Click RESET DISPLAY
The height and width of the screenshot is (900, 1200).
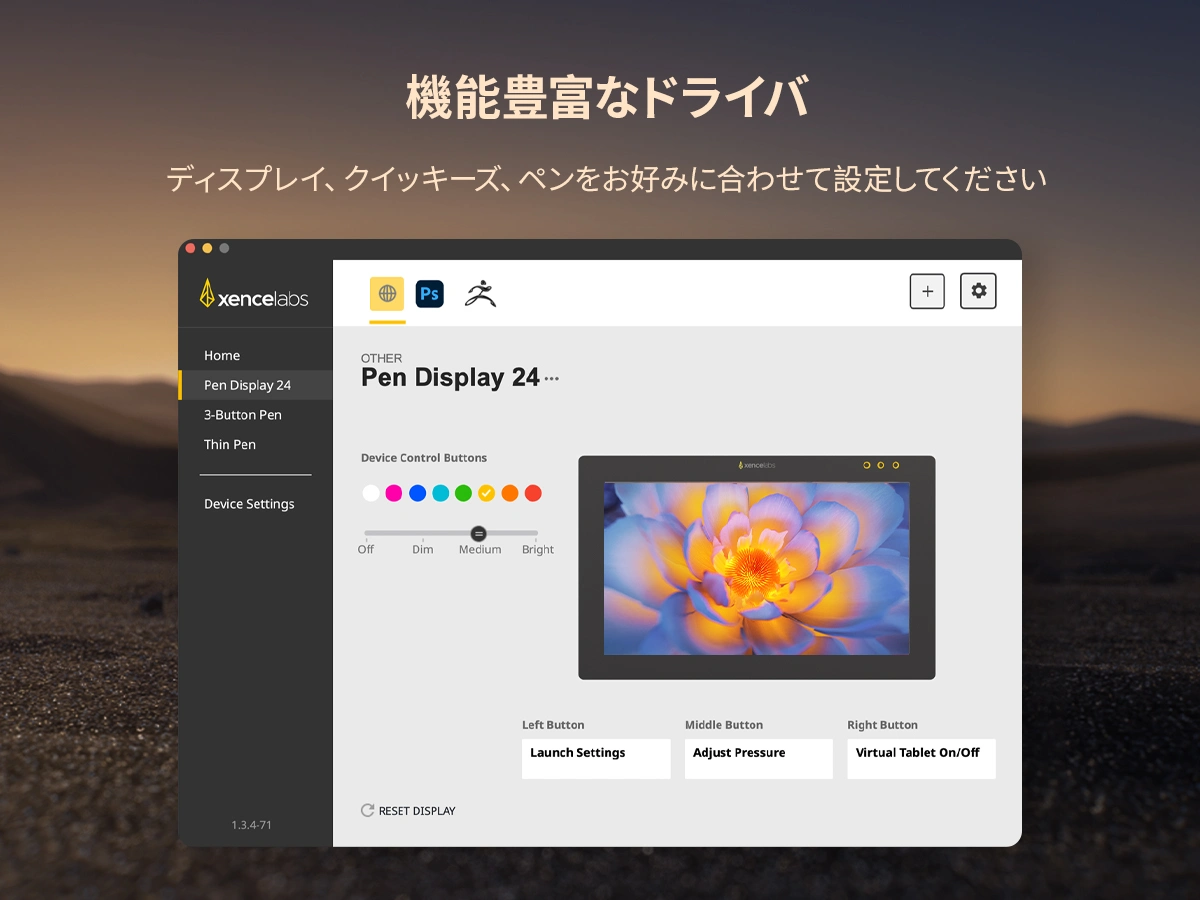[417, 811]
